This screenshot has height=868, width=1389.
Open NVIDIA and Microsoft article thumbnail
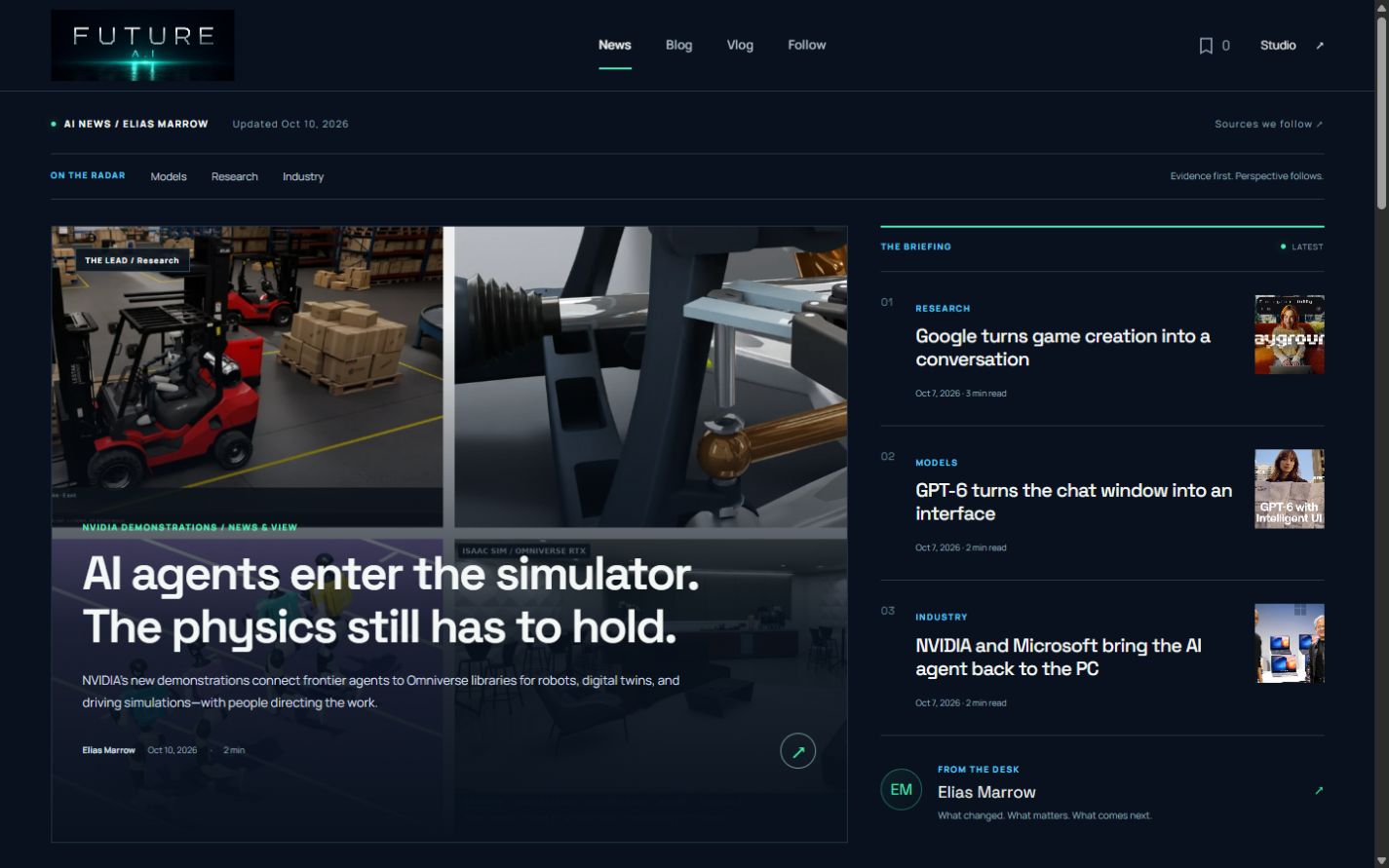click(x=1289, y=643)
